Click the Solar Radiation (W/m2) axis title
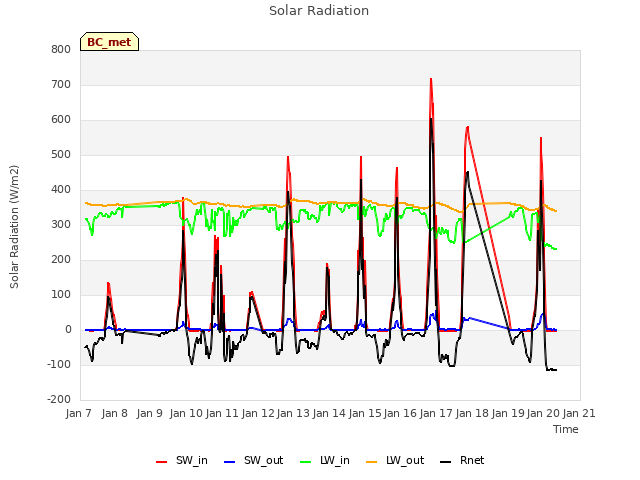 pos(14,227)
